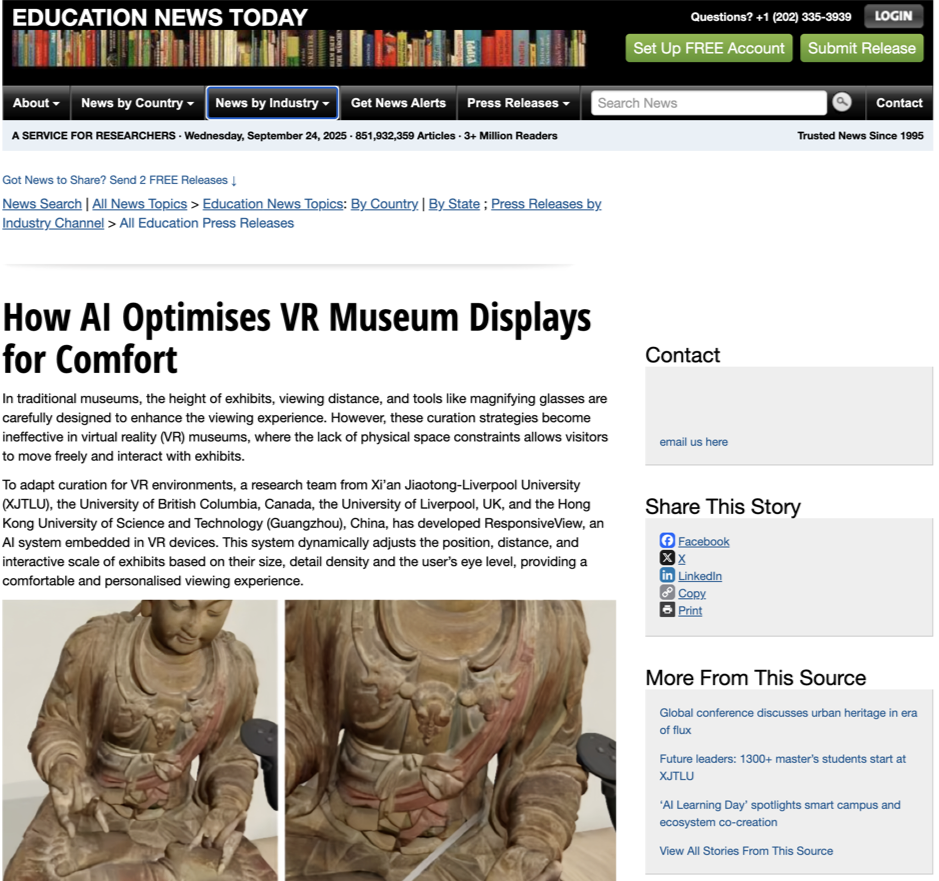This screenshot has height=881, width=939.
Task: Open Get News Alerts menu item
Action: point(398,103)
